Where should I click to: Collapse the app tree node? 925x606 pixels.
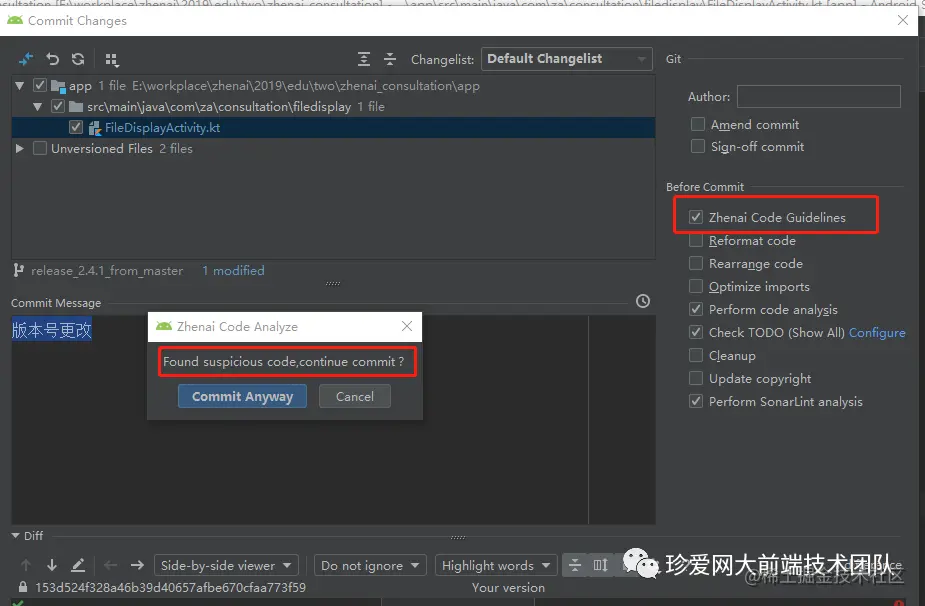[x=19, y=86]
